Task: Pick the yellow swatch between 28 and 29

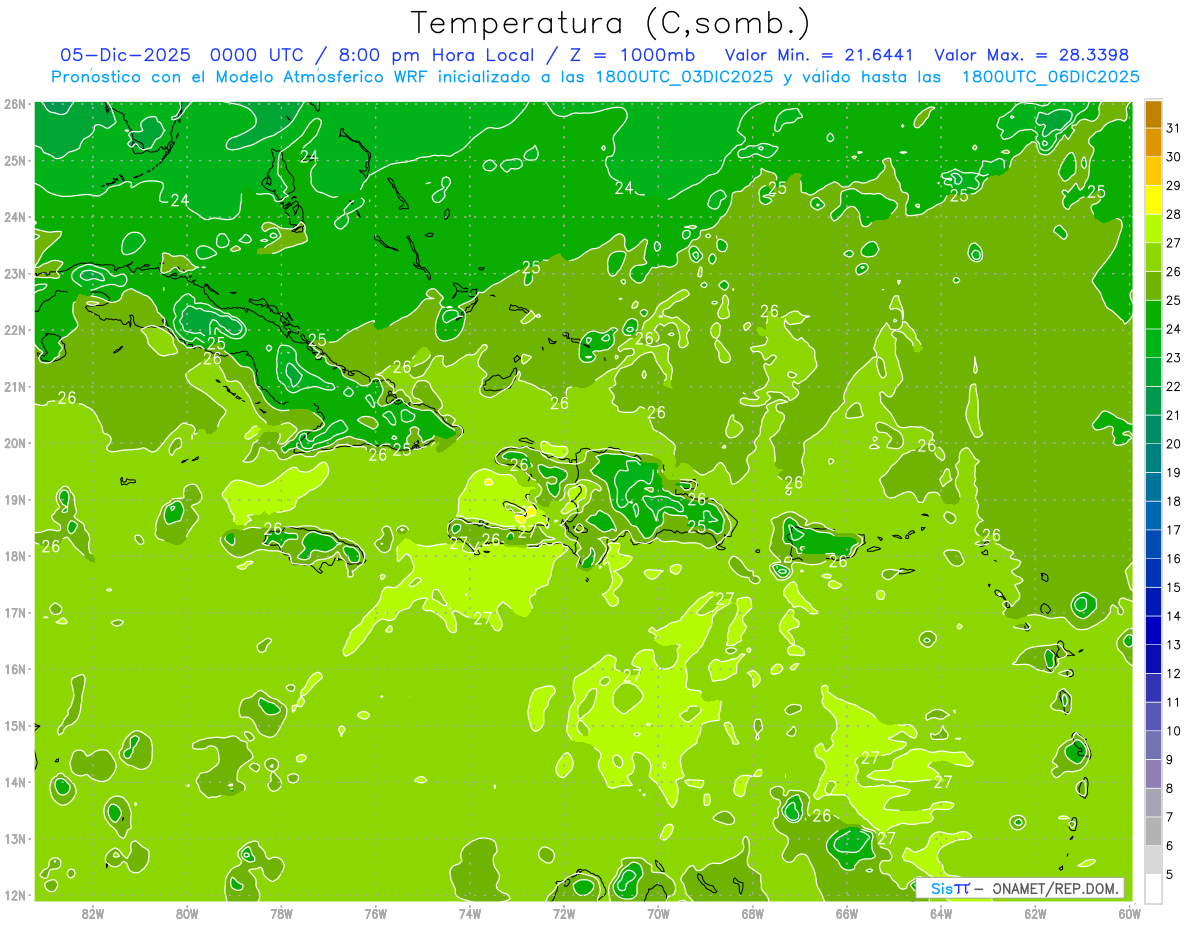Action: tap(1153, 200)
